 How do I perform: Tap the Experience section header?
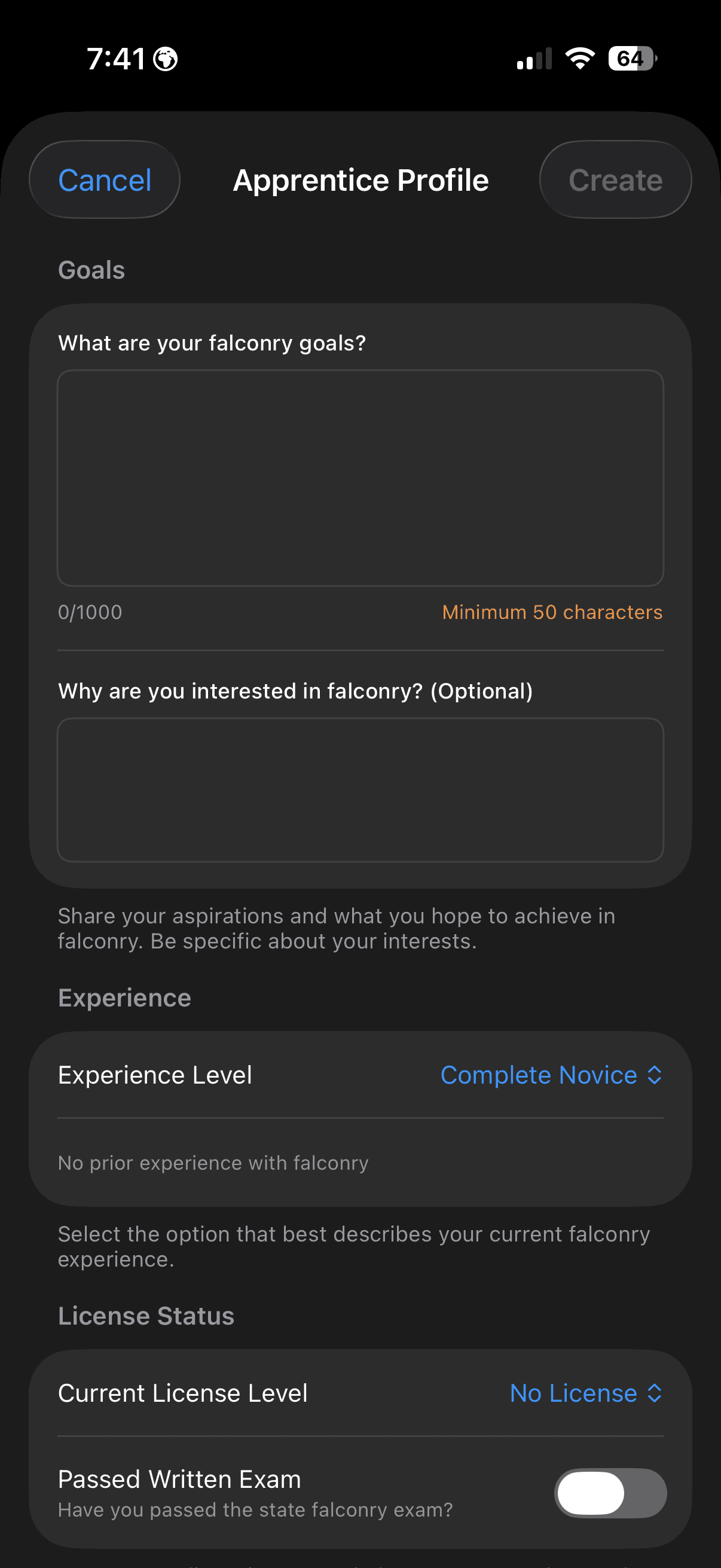[124, 997]
